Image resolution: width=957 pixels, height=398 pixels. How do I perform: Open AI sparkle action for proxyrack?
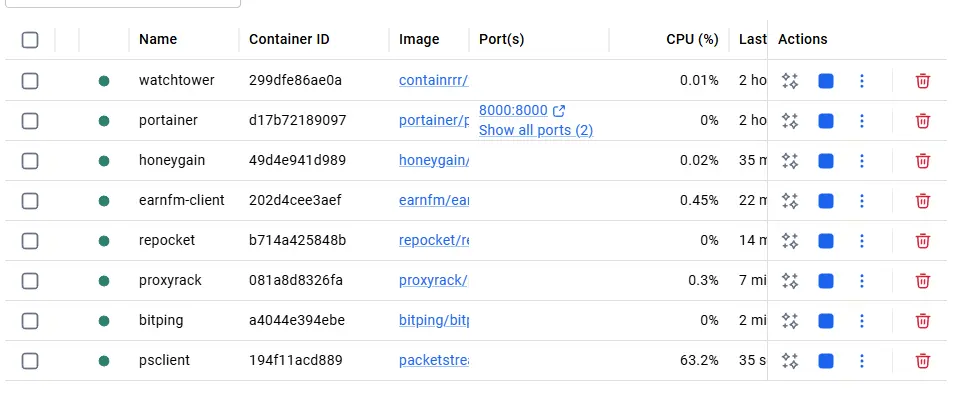point(790,281)
